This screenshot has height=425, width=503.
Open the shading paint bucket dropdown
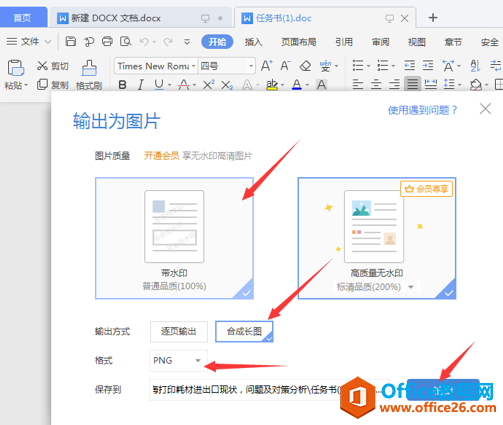486,85
